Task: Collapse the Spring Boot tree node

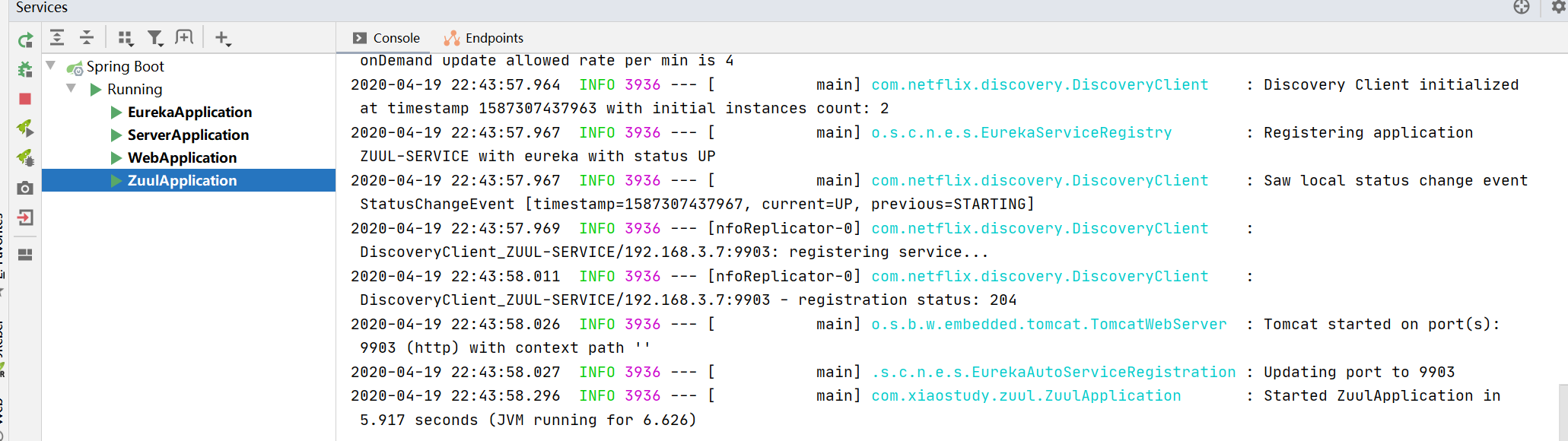Action: (51, 65)
